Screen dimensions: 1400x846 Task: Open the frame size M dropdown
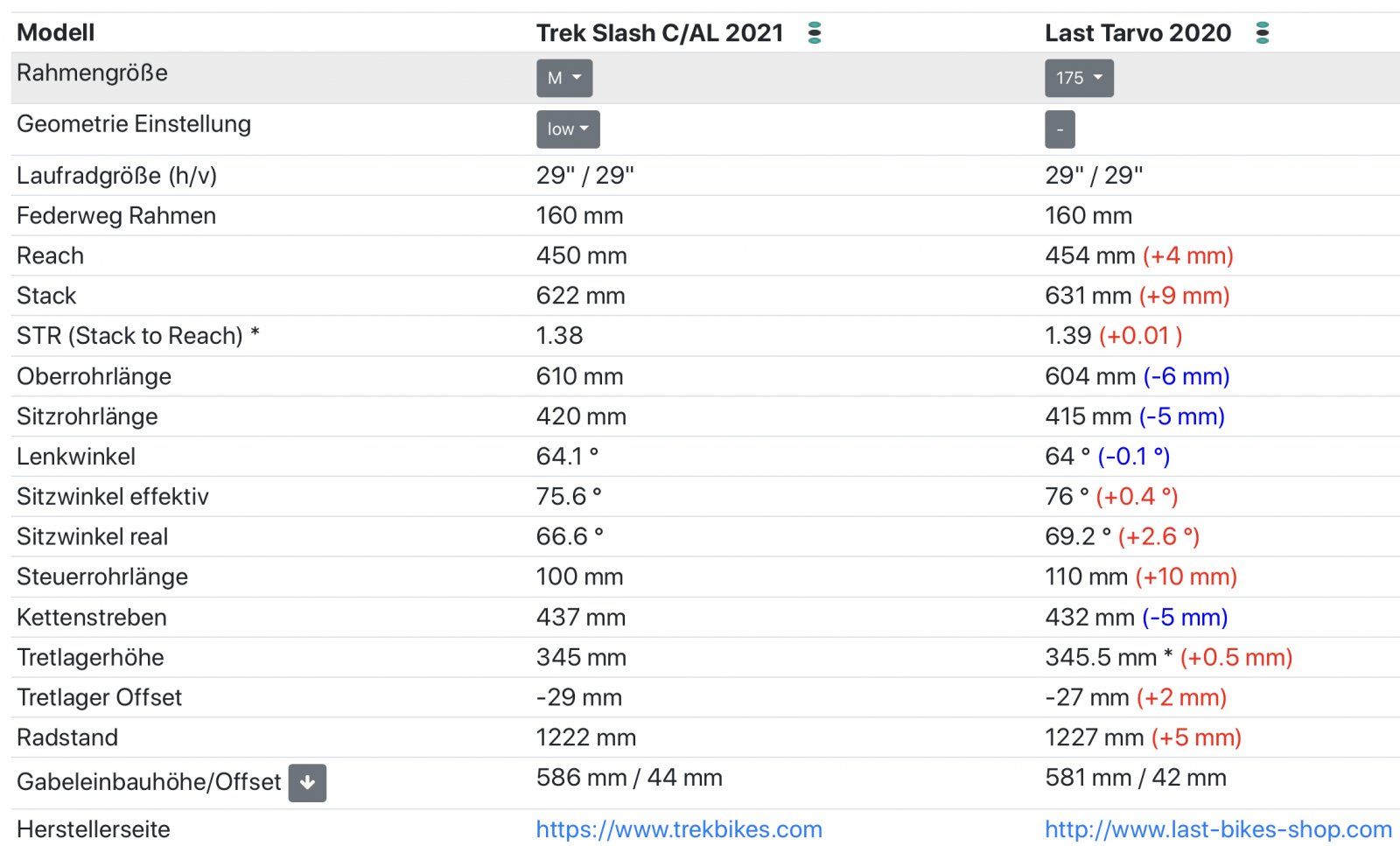(x=564, y=78)
